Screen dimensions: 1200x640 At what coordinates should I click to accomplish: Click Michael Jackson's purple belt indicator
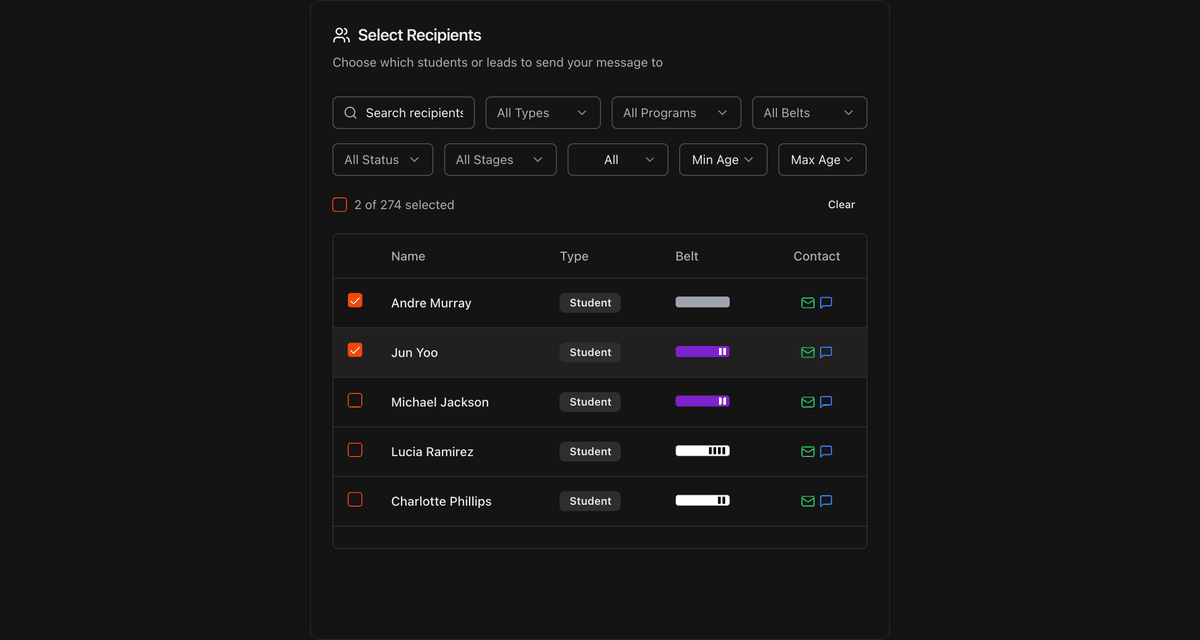pos(703,401)
